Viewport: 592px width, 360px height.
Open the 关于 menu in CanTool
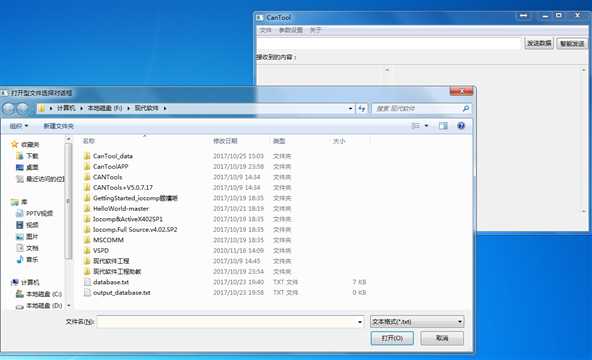[x=315, y=30]
